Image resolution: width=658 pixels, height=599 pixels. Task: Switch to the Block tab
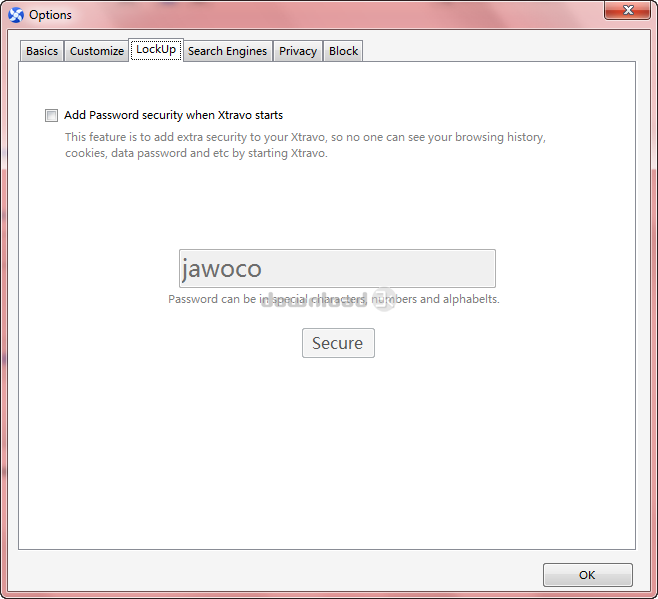(343, 51)
